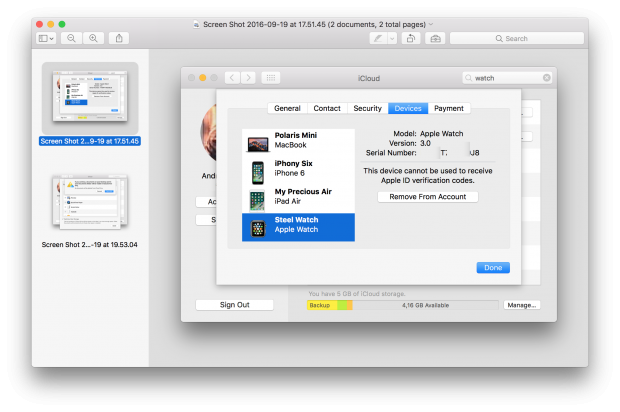Open the sidebar view mode dropdown
Image resolution: width=620 pixels, height=412 pixels.
point(46,38)
